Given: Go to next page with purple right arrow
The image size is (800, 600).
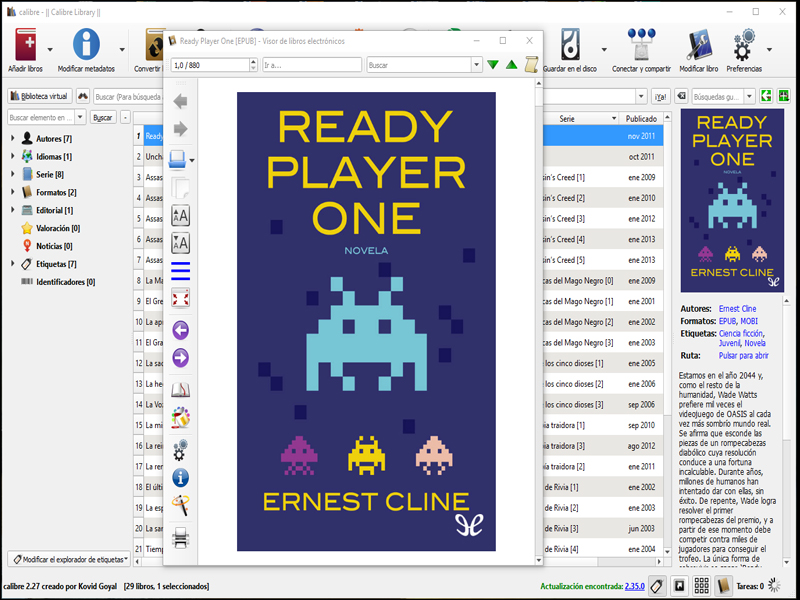Looking at the screenshot, I should coord(181,358).
